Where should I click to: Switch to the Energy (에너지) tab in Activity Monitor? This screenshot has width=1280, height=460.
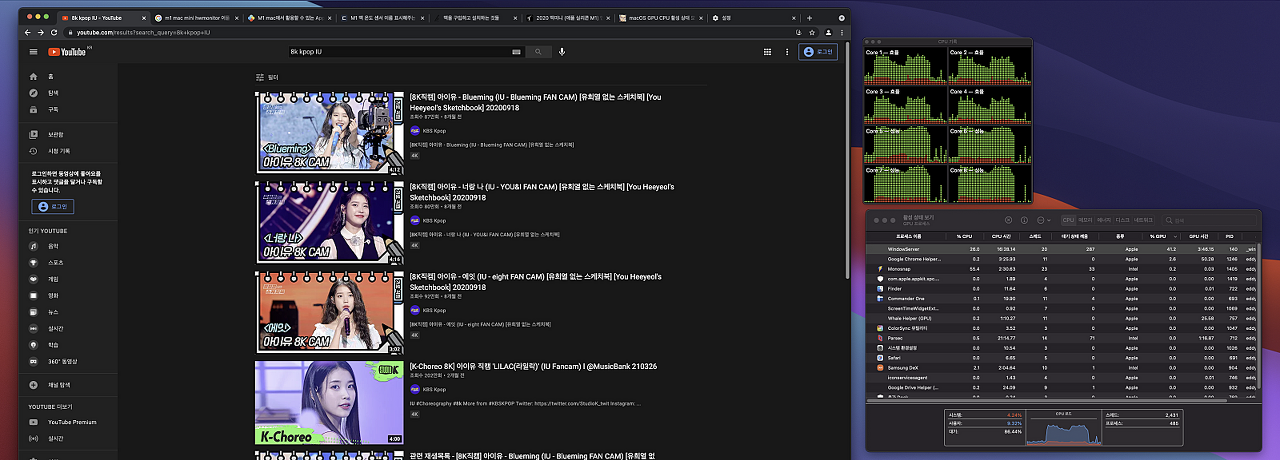1104,220
